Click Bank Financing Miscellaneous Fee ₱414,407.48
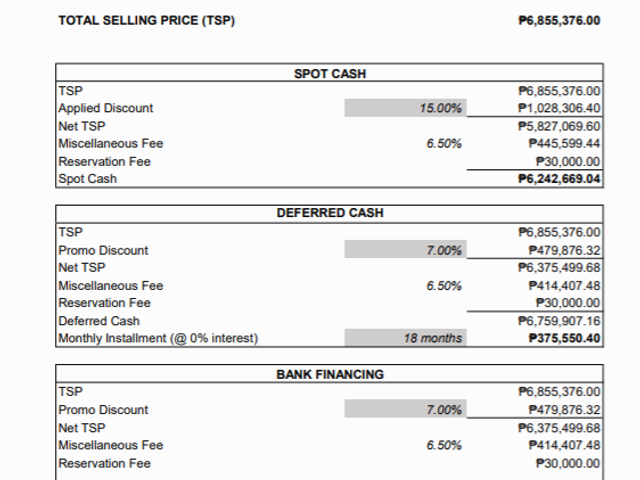The width and height of the screenshot is (640, 480). coord(564,445)
